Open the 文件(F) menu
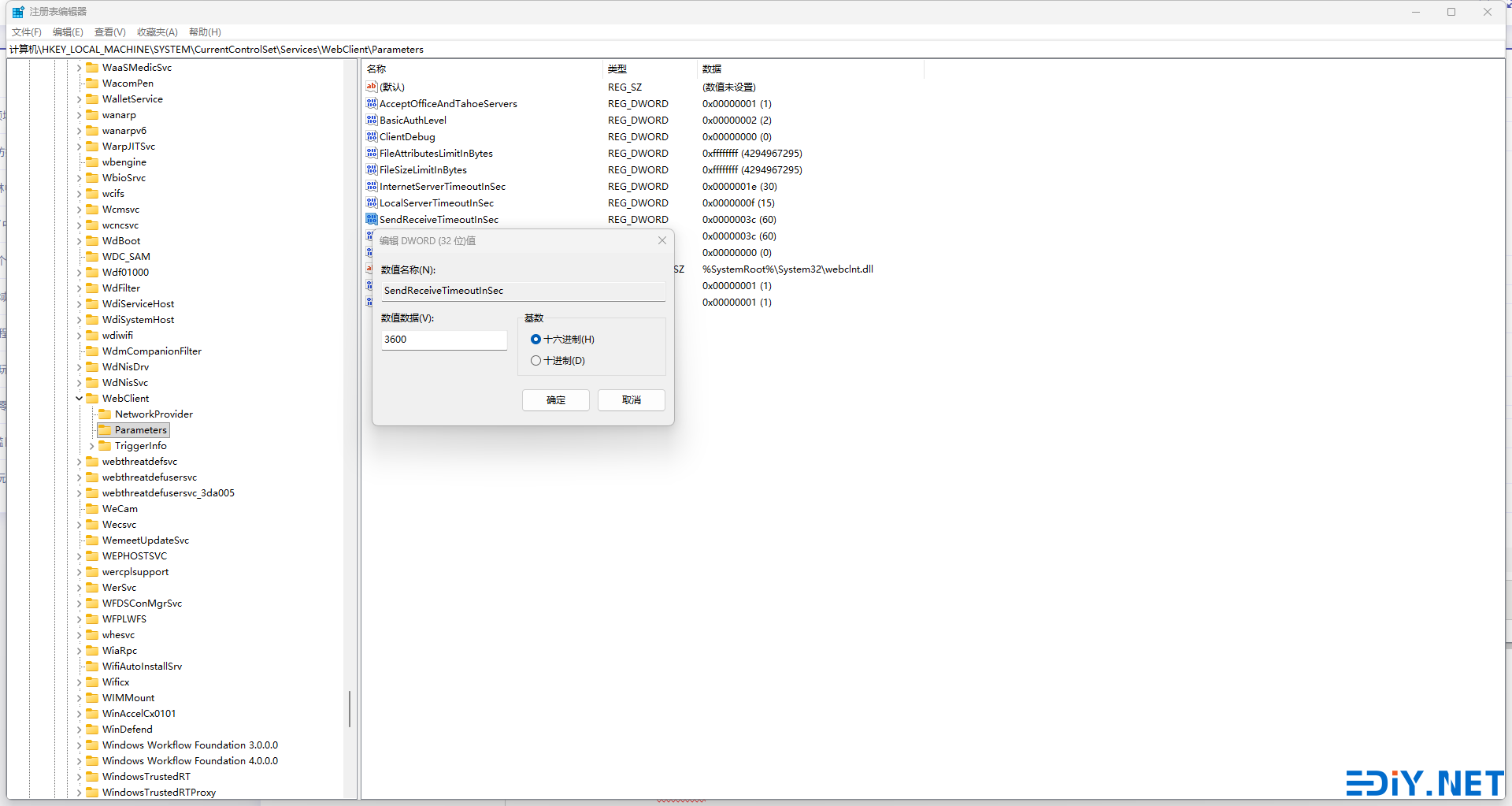Image resolution: width=1512 pixels, height=806 pixels. coord(26,32)
